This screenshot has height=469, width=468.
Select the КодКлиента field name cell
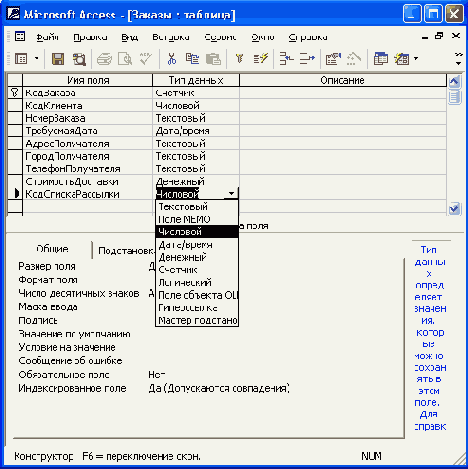[87, 105]
